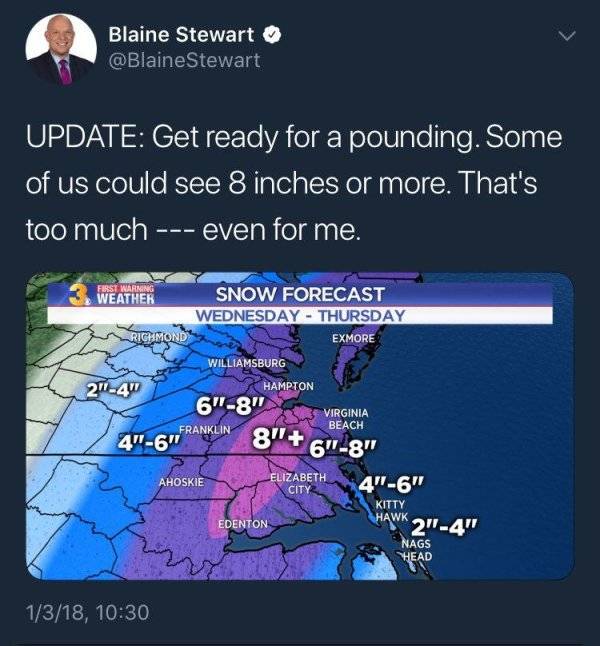Image resolution: width=600 pixels, height=646 pixels.
Task: Click the @BlaineStewart handle
Action: tap(184, 60)
